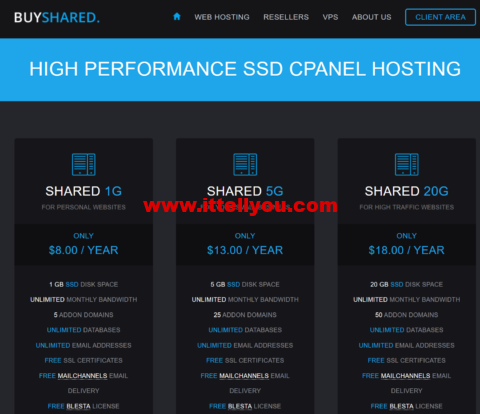The image size is (480, 414).
Task: Click the Shared 20G server icon
Action: (407, 164)
